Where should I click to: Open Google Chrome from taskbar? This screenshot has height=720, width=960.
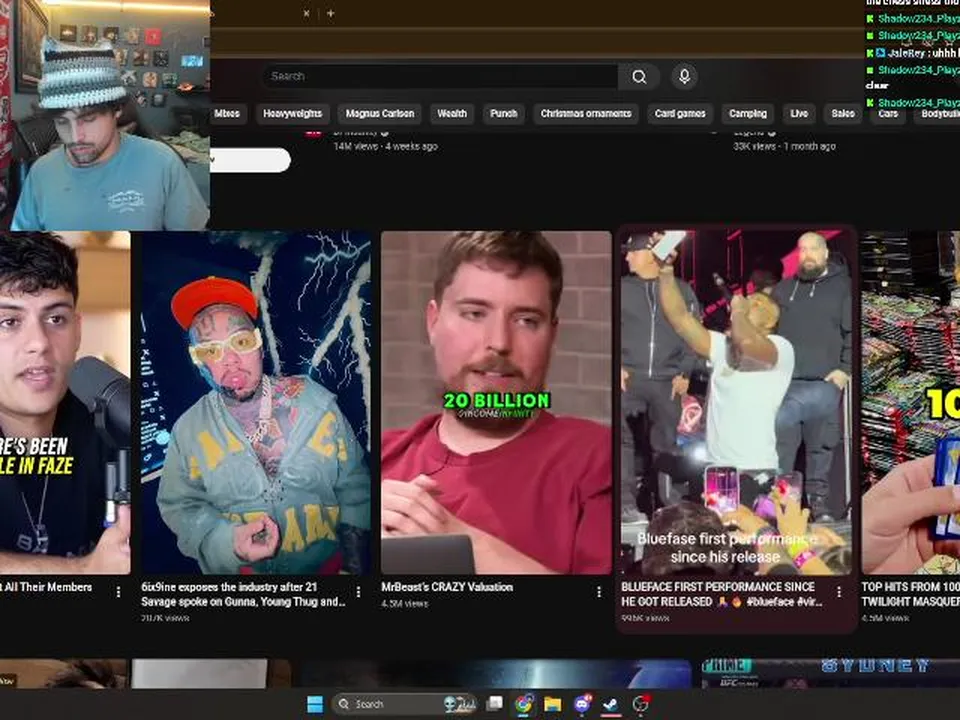click(x=523, y=704)
